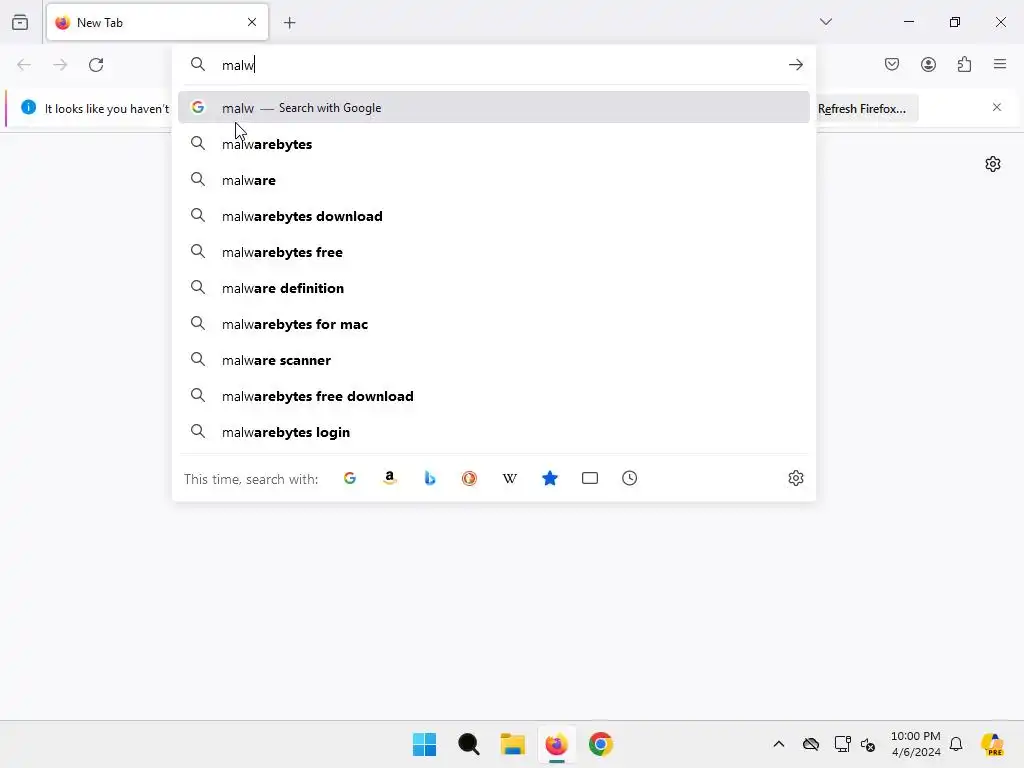Minimize the Firefox window
The width and height of the screenshot is (1024, 768).
tap(909, 22)
